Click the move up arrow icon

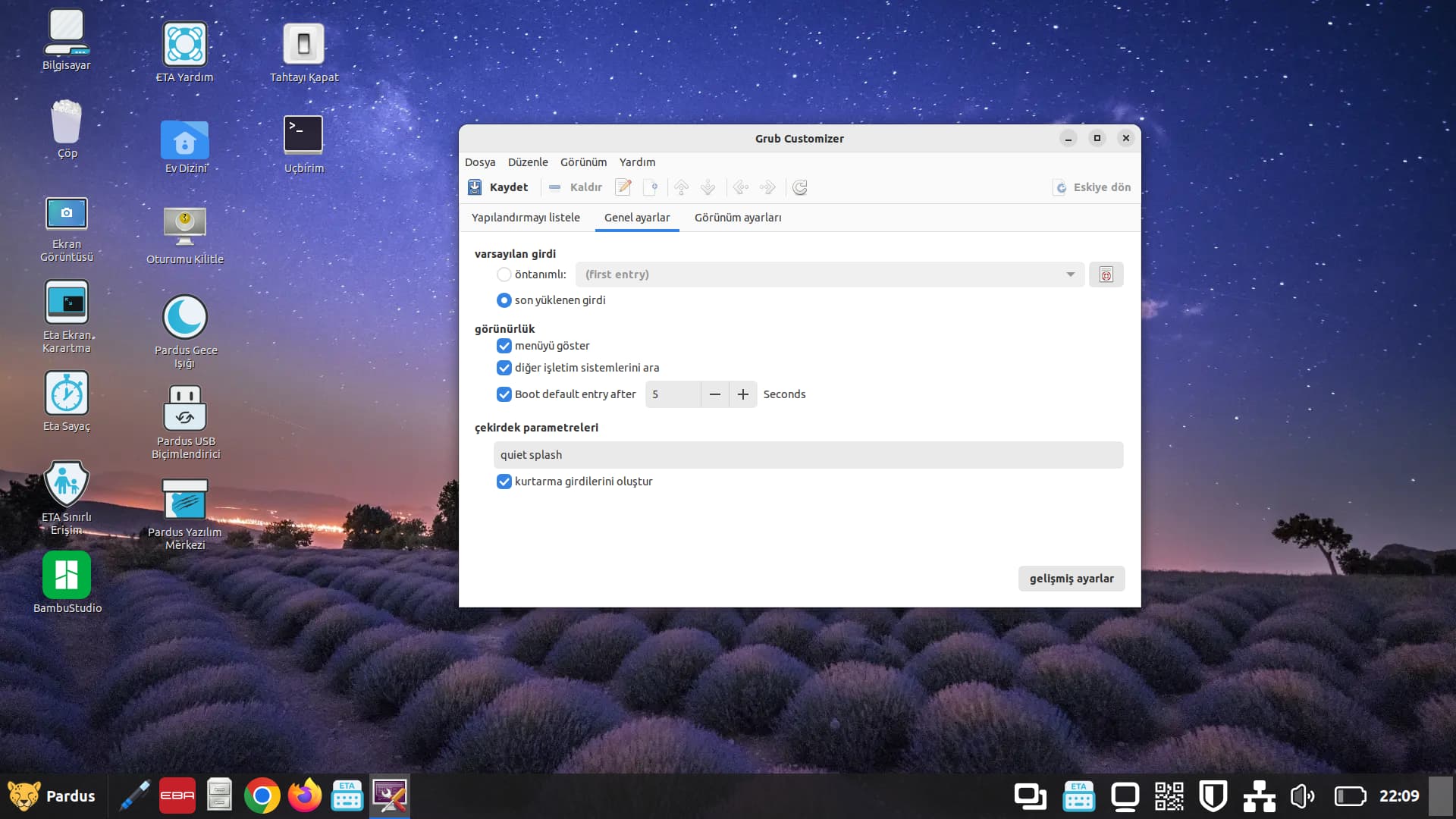pyautogui.click(x=681, y=187)
